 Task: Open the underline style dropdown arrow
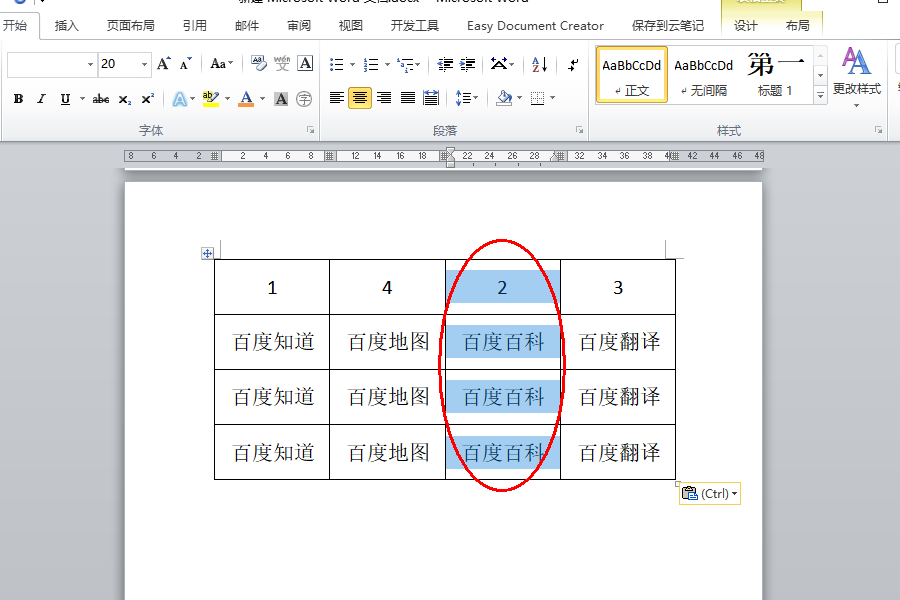[x=82, y=99]
